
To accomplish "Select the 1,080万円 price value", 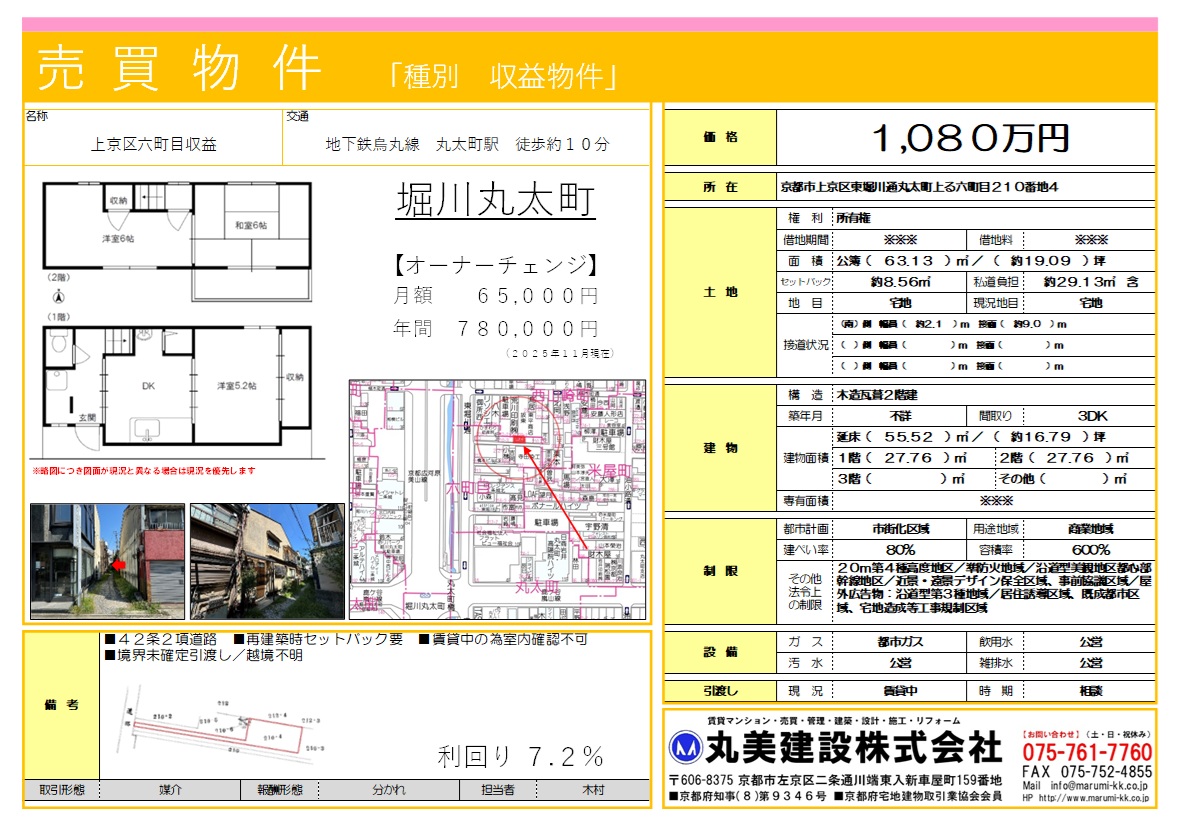I will point(970,139).
